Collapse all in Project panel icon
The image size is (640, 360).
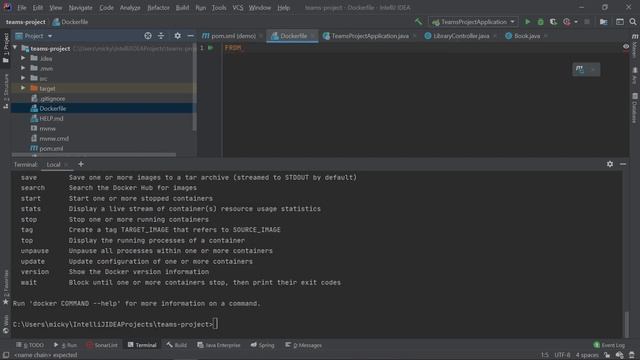coord(161,36)
